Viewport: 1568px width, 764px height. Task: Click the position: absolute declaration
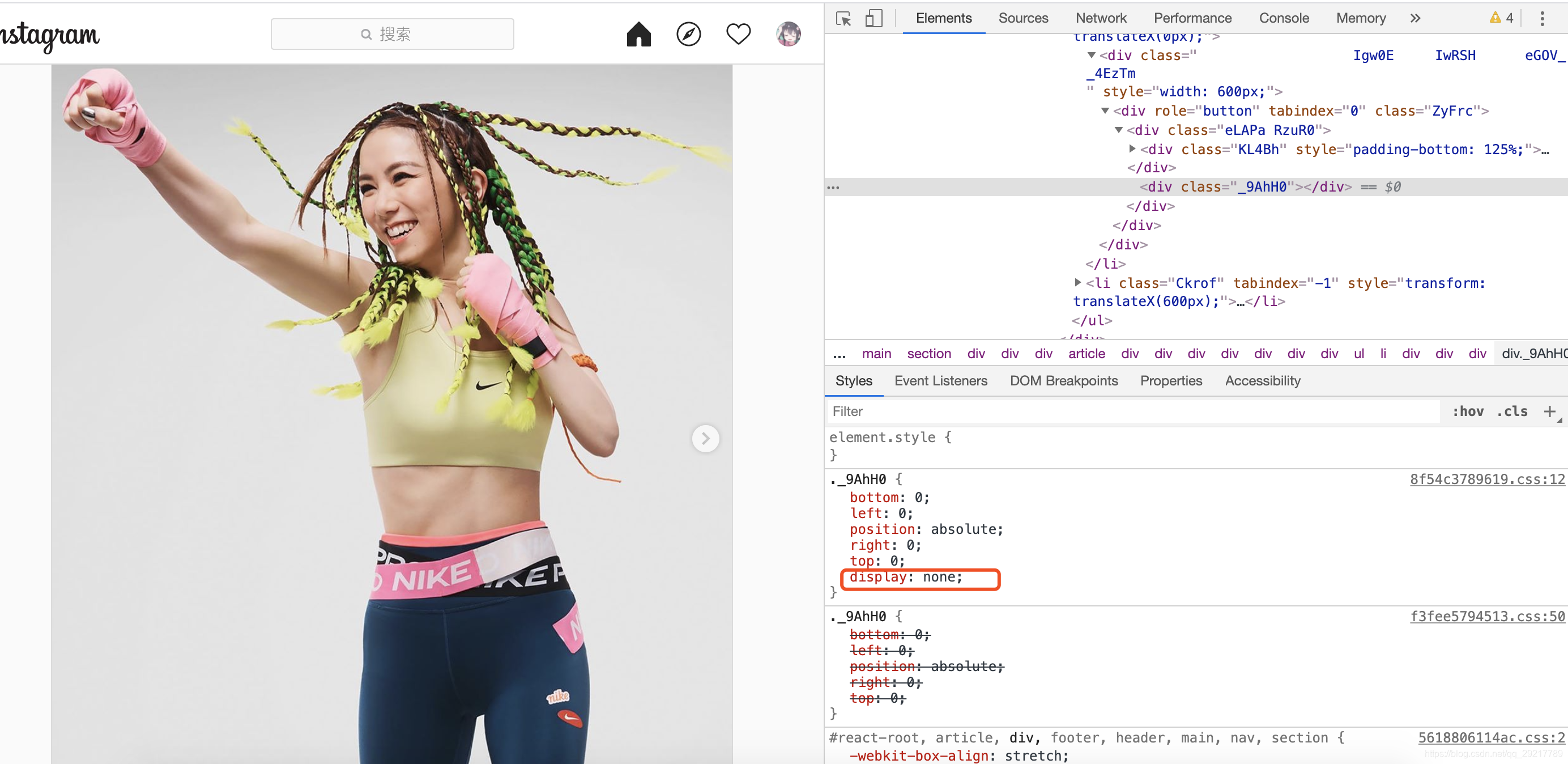[x=926, y=529]
